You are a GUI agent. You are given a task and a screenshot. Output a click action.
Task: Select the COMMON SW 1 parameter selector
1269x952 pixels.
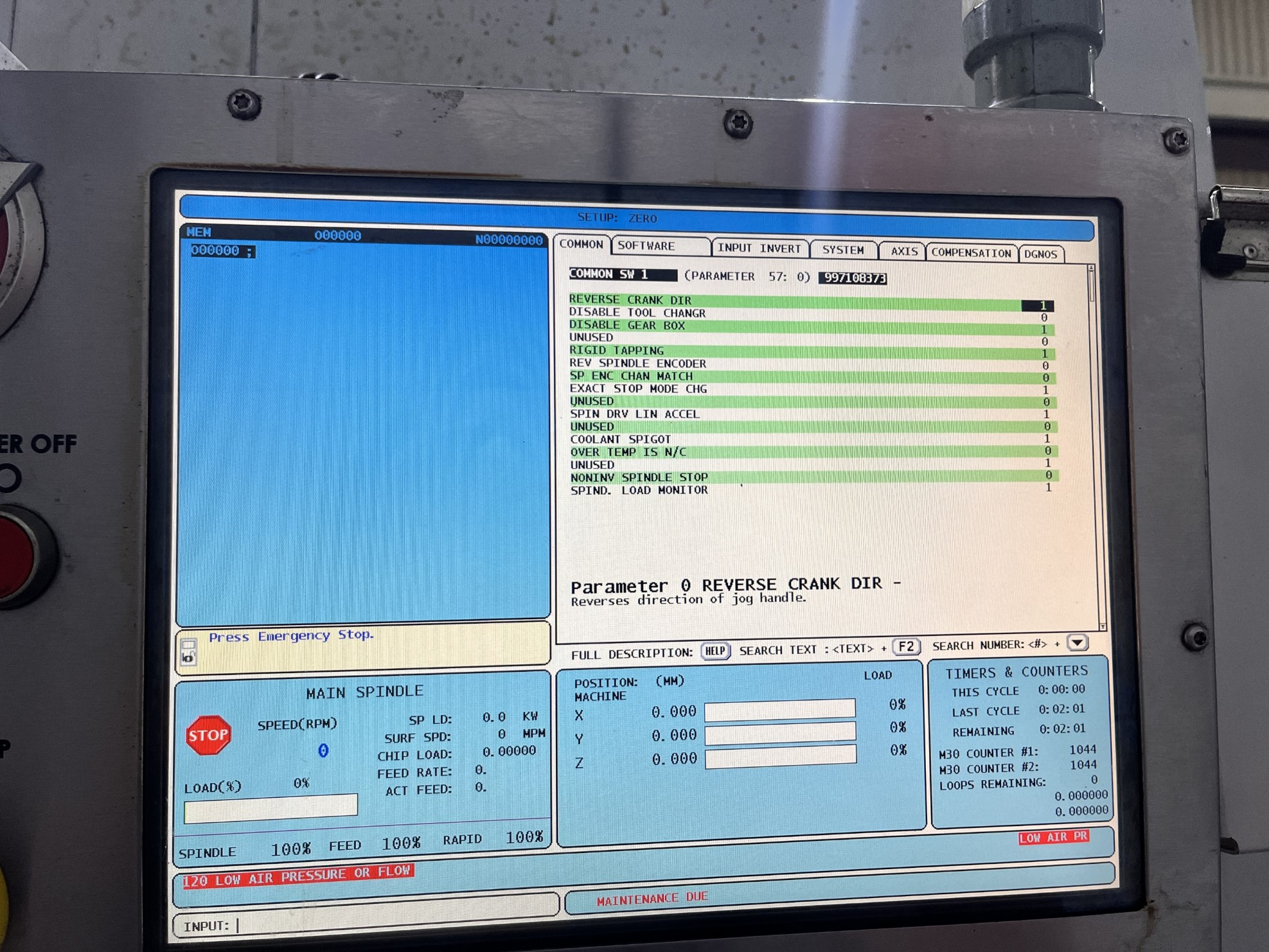coord(622,274)
